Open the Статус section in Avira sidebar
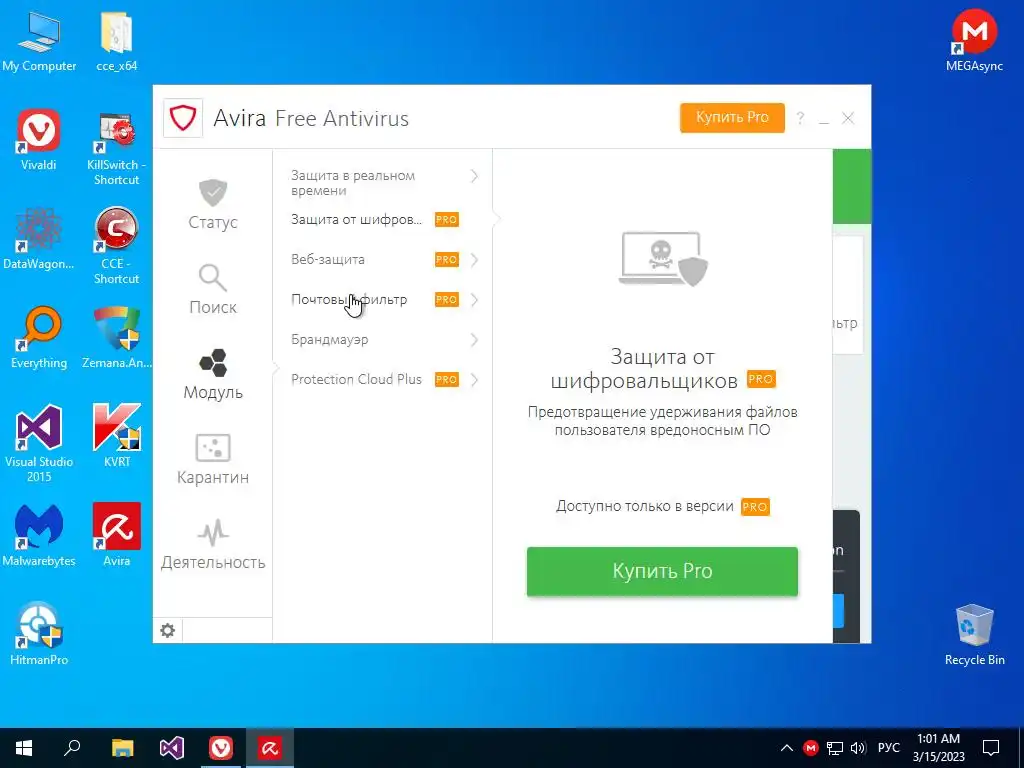Viewport: 1024px width, 768px height. (x=213, y=204)
